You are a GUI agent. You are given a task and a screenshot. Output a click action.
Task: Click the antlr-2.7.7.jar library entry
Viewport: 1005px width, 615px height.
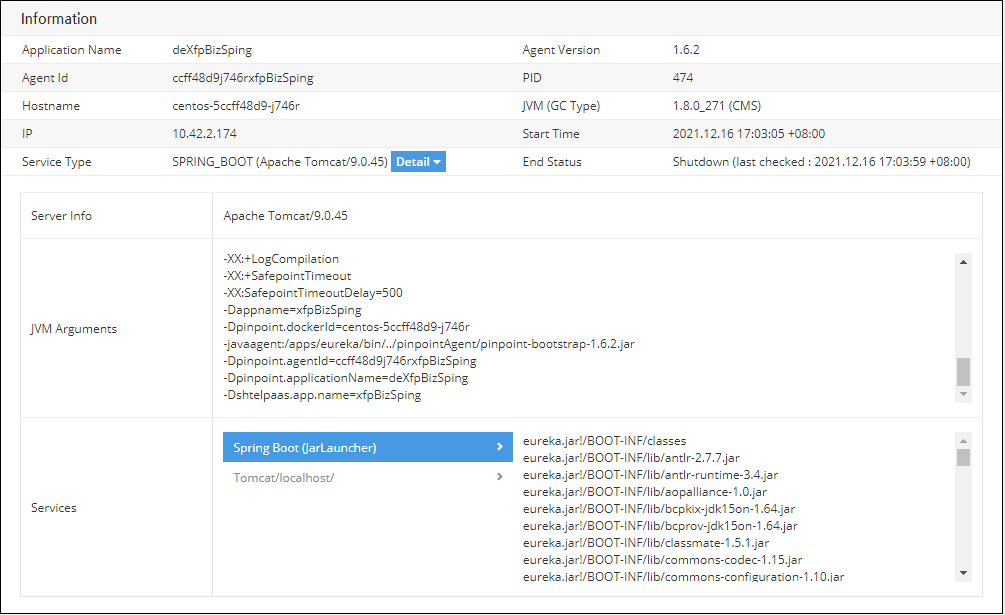631,458
